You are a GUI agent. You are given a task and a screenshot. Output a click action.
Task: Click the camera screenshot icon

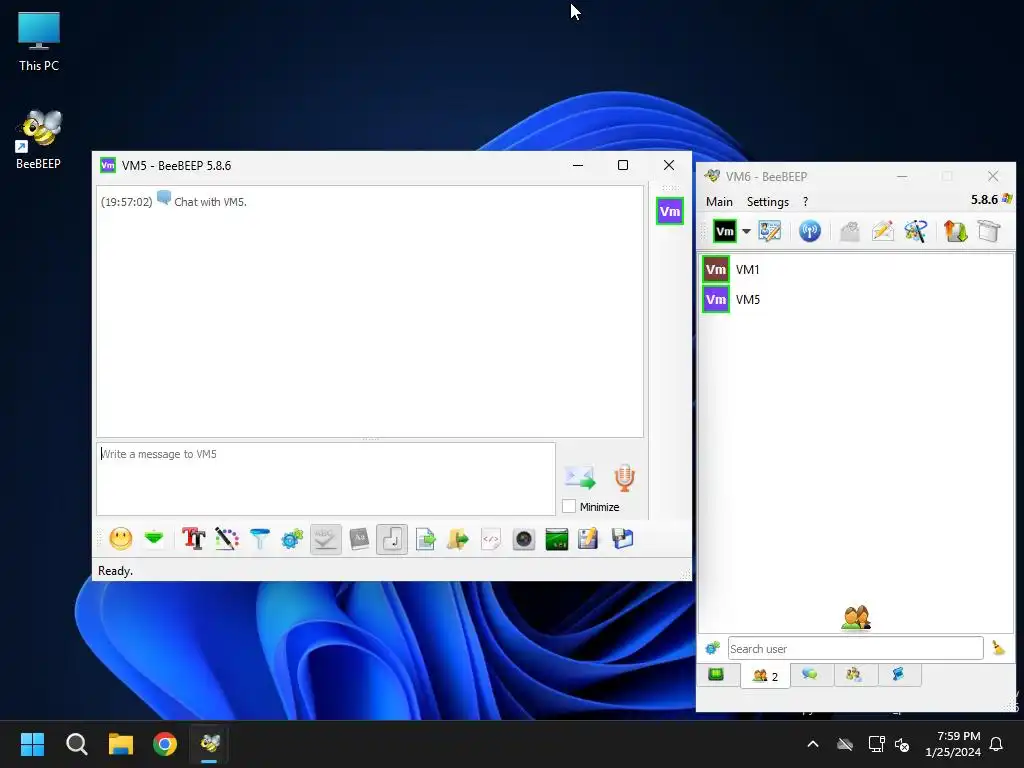coord(524,539)
